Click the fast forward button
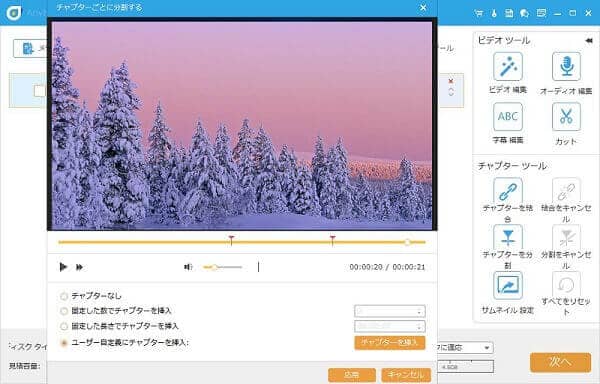The width and height of the screenshot is (600, 384). coord(79,267)
